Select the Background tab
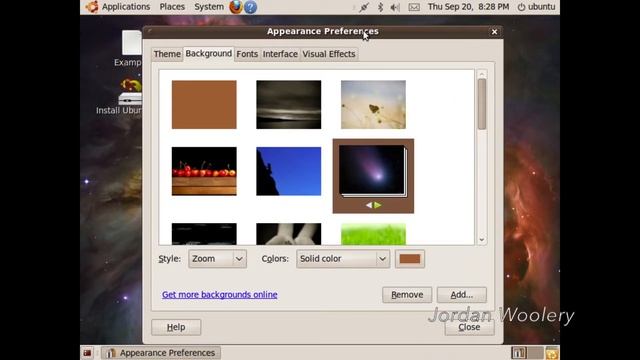This screenshot has height=360, width=640. [209, 53]
